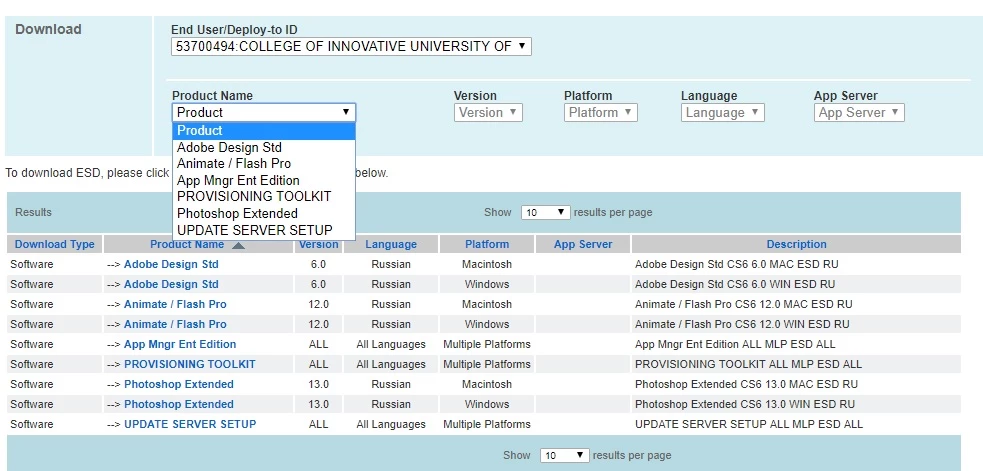Click description 'Animate / Flash Pro CS6 12.0 WIN ESD RU'
The height and width of the screenshot is (471, 983).
click(742, 324)
